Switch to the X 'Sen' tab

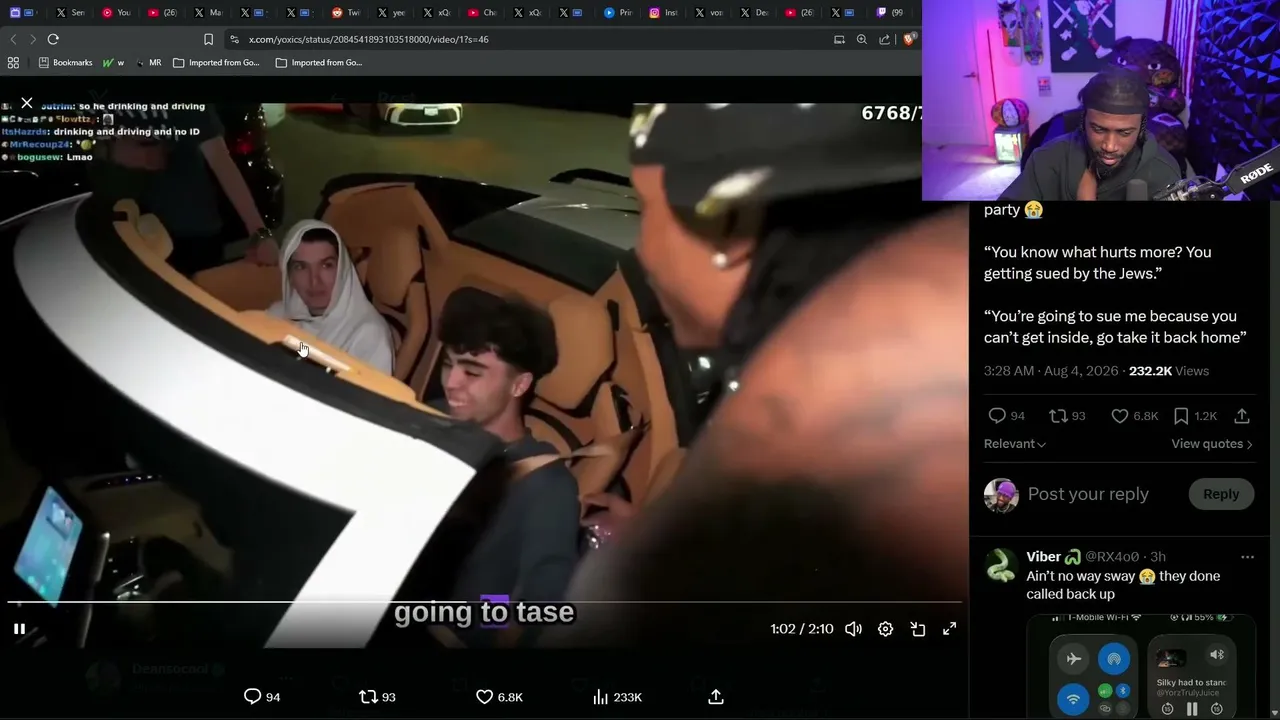tap(72, 13)
